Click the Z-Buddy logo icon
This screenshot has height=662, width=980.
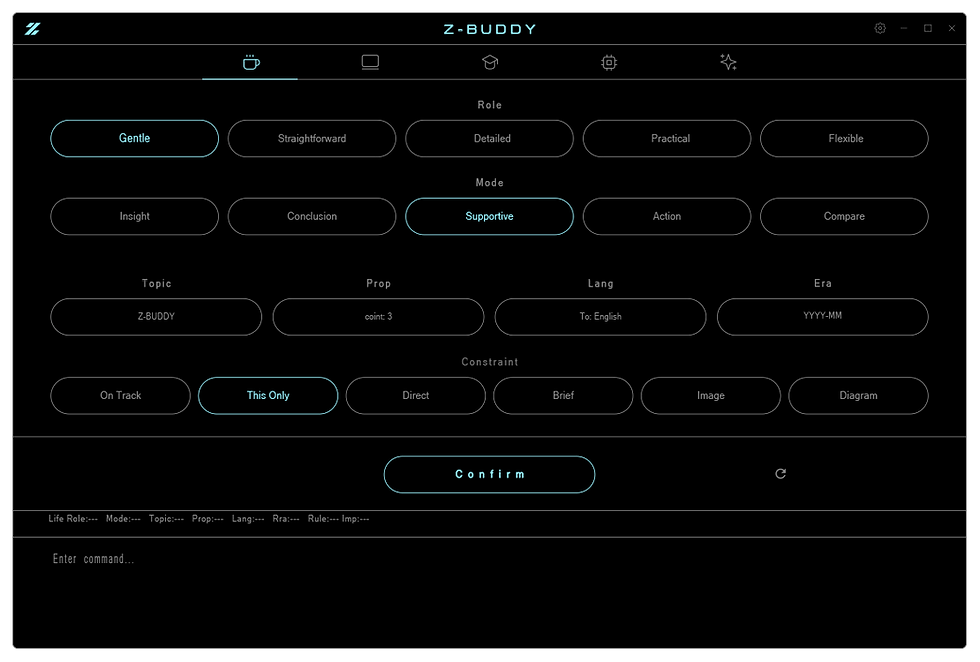click(32, 29)
